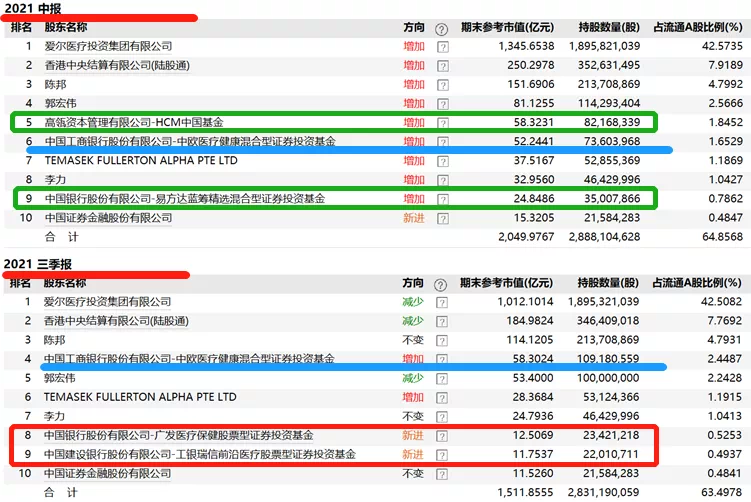Click ratio 42.5735 cell in 中报
The image size is (751, 502).
(x=722, y=46)
